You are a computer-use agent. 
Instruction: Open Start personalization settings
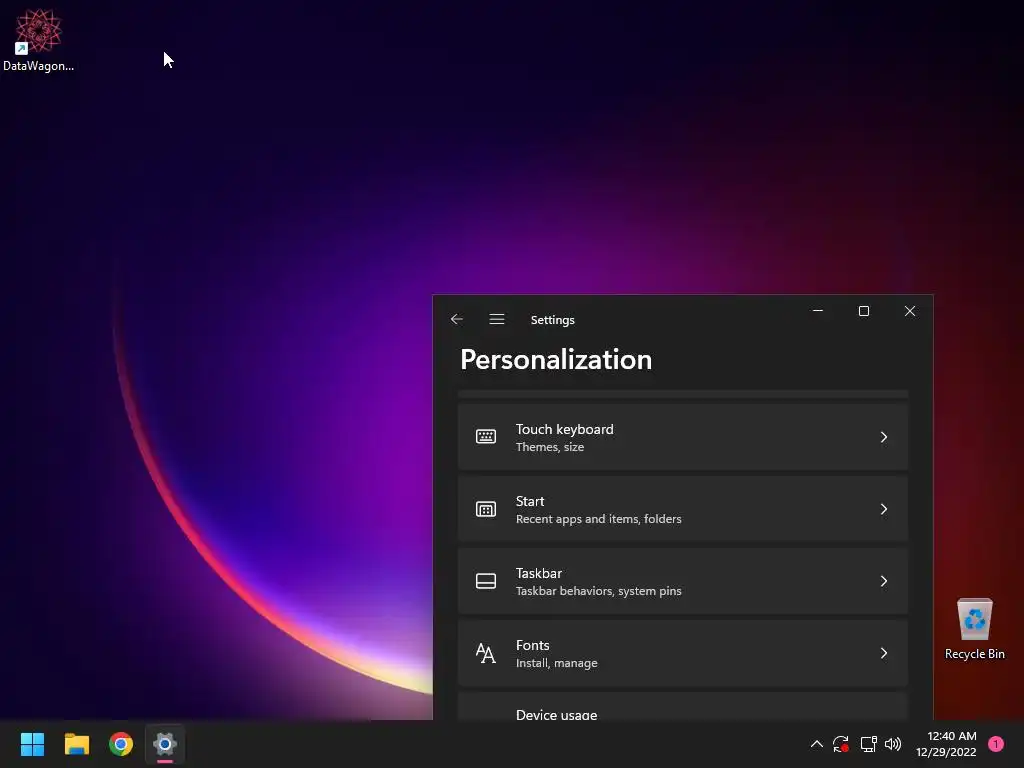point(682,509)
